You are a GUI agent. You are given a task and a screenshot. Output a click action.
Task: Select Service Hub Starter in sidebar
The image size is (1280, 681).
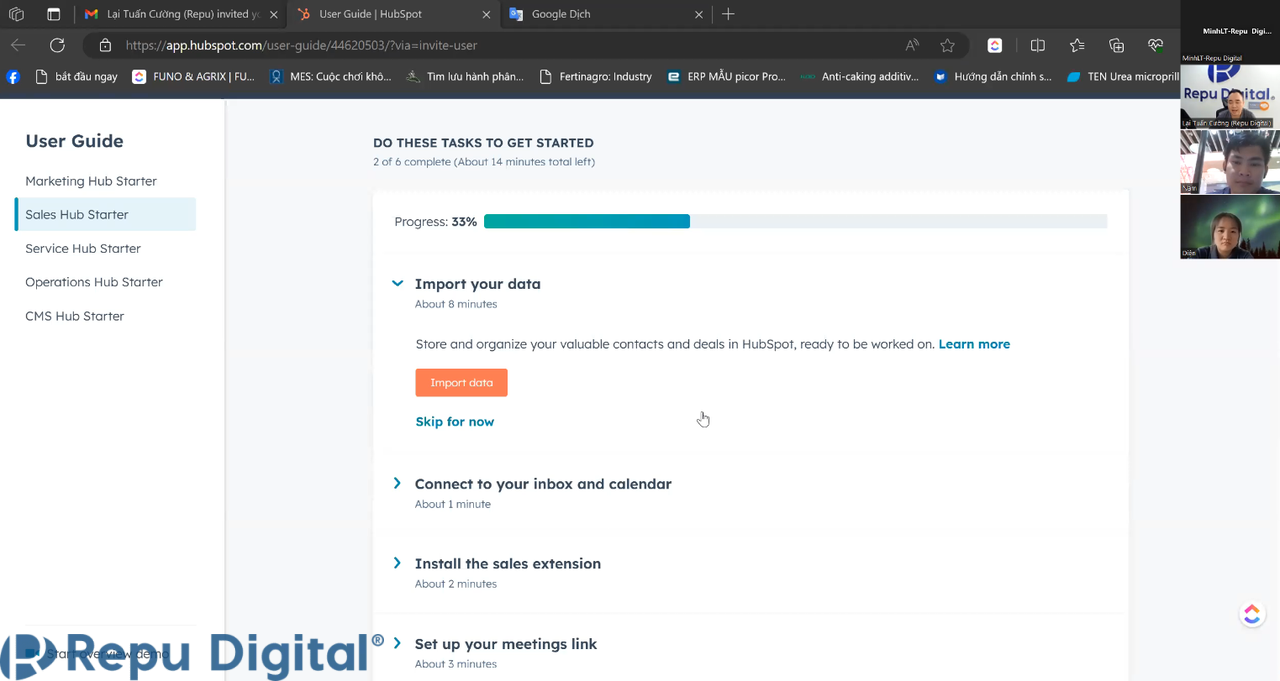[83, 248]
